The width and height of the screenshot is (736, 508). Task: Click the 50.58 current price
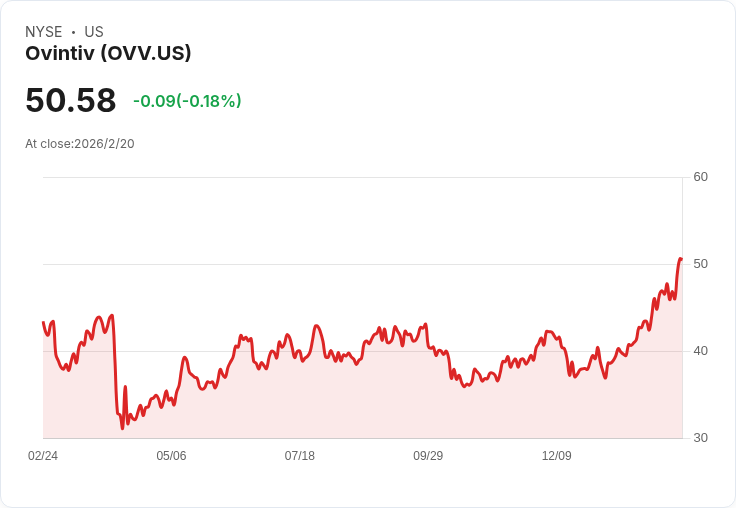[71, 101]
